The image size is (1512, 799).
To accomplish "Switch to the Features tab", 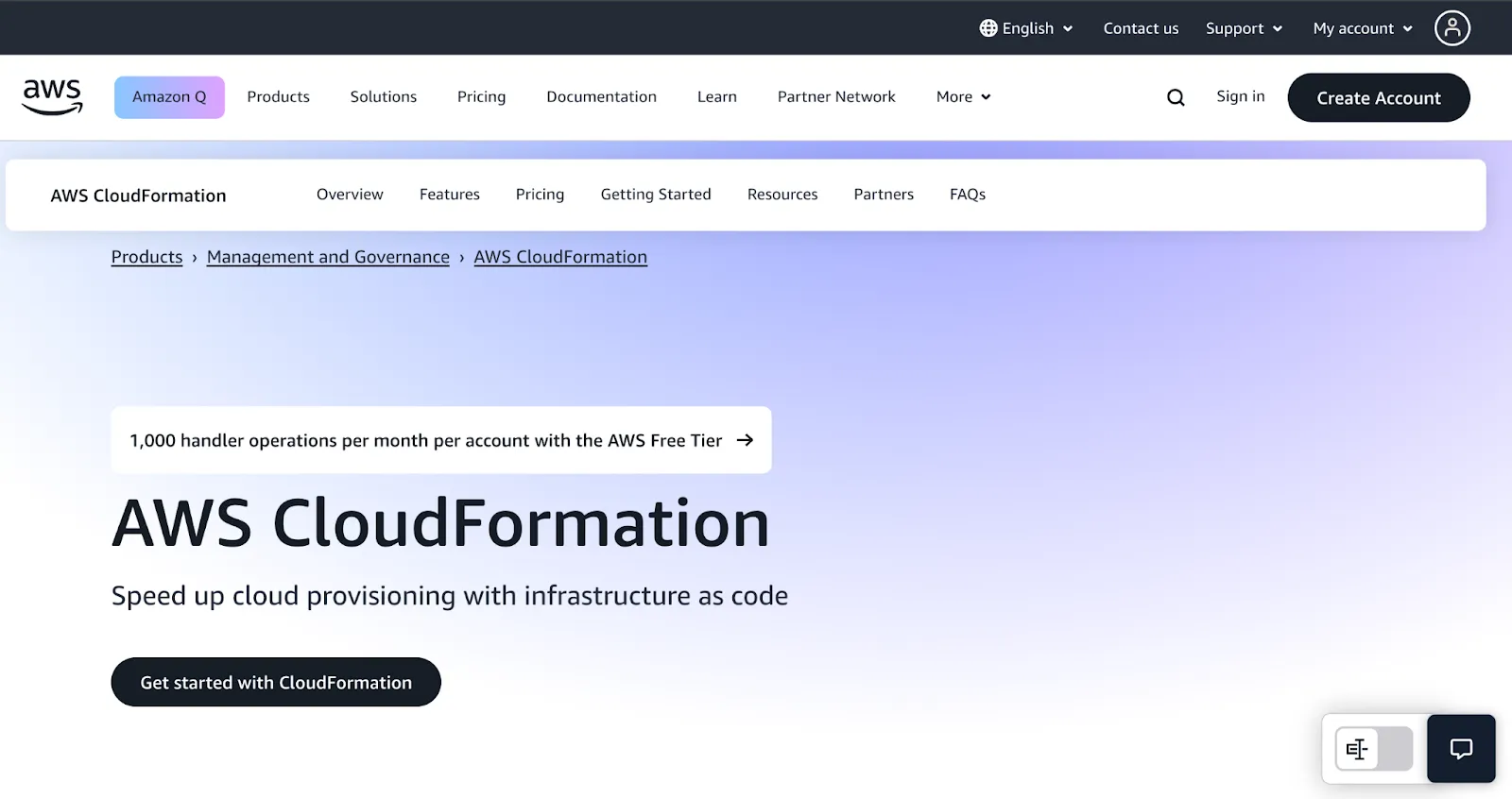I will pyautogui.click(x=449, y=194).
